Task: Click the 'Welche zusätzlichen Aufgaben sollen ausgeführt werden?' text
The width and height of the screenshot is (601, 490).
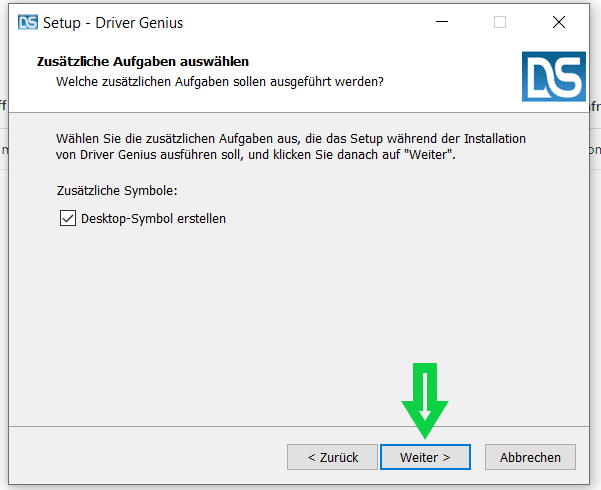Action: [x=220, y=82]
